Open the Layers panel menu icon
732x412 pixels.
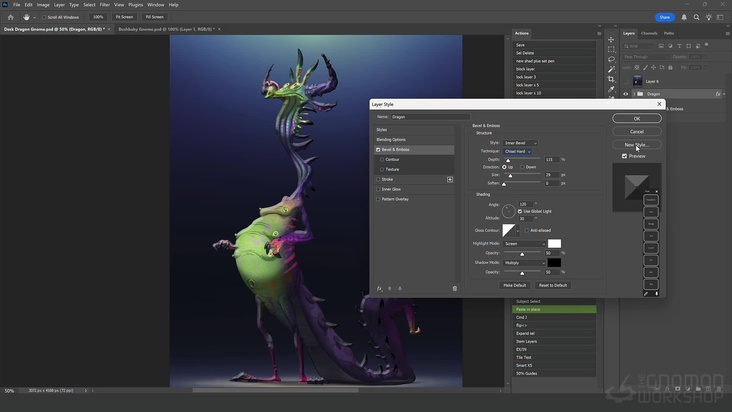click(727, 34)
